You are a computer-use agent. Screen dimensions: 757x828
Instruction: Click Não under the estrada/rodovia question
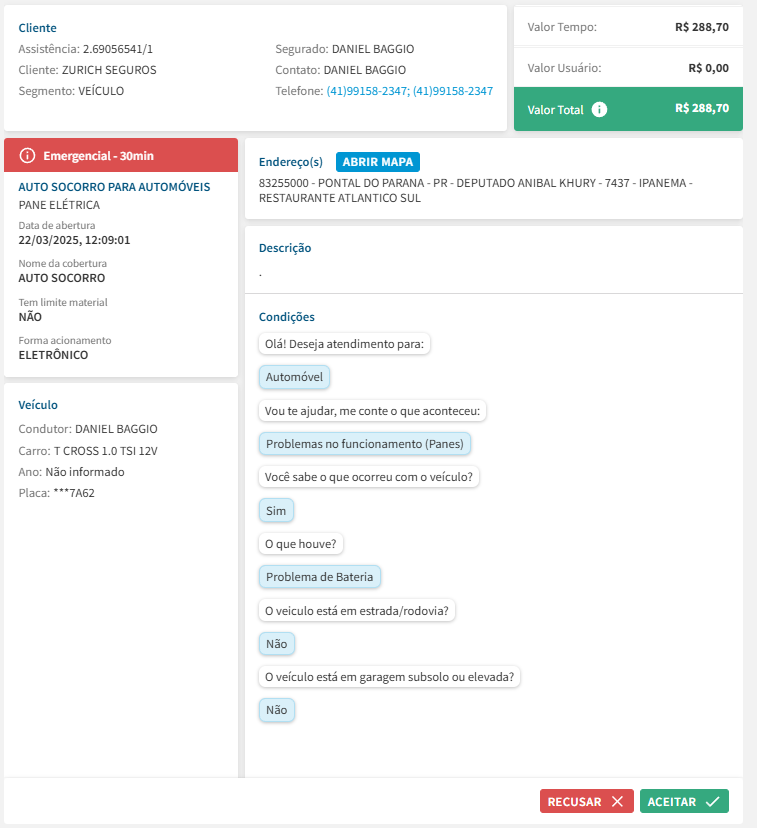[276, 644]
